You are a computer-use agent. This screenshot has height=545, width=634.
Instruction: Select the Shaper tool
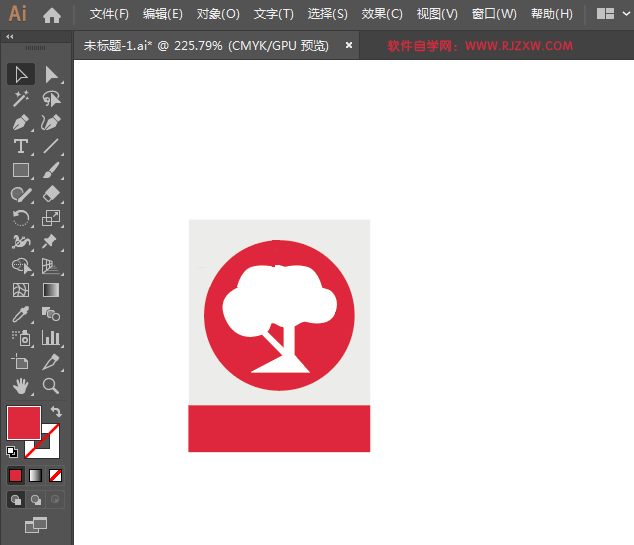click(21, 194)
